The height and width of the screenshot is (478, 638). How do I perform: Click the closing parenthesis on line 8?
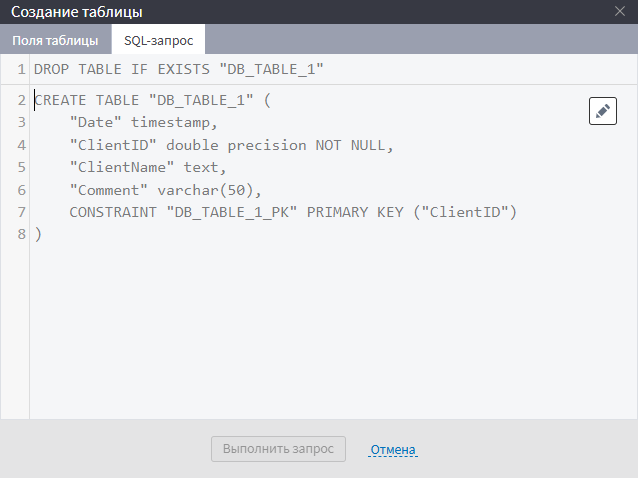(x=38, y=234)
